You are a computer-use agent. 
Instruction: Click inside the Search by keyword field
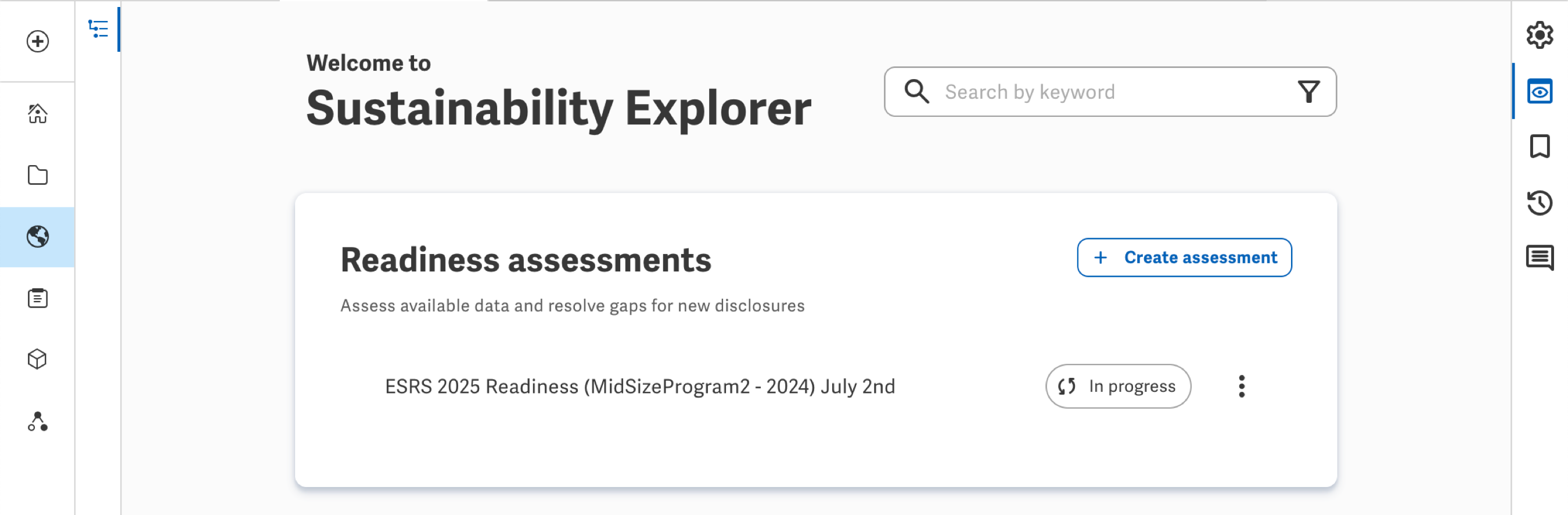(x=1084, y=91)
